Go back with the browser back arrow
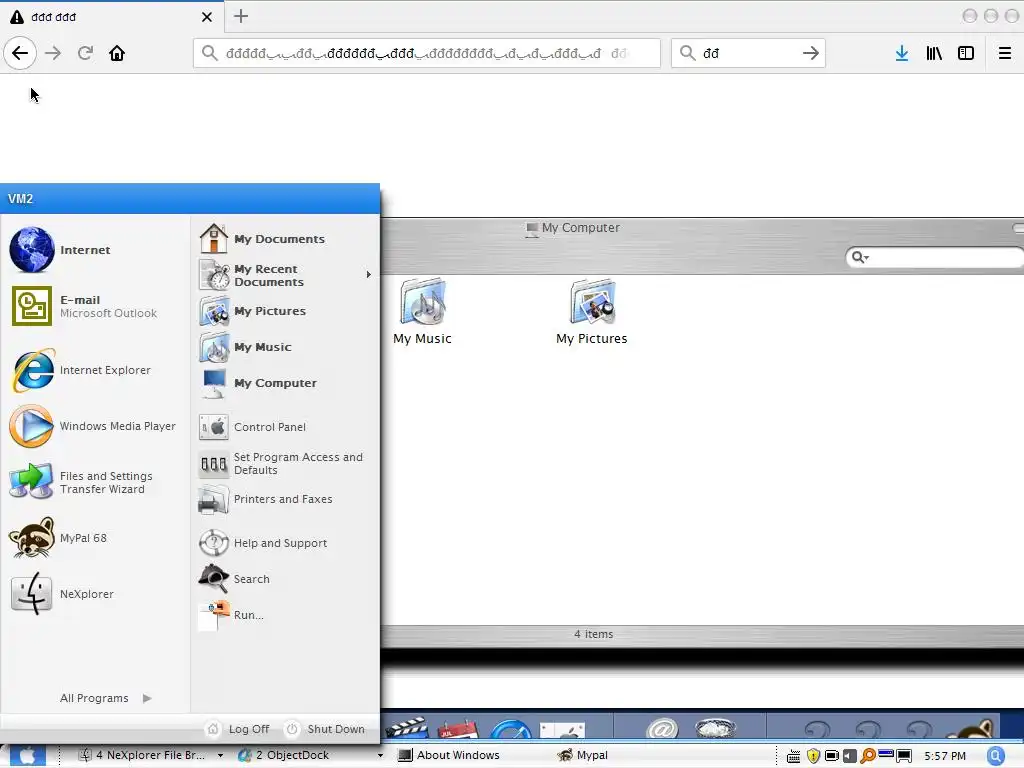This screenshot has width=1024, height=768. click(x=20, y=53)
